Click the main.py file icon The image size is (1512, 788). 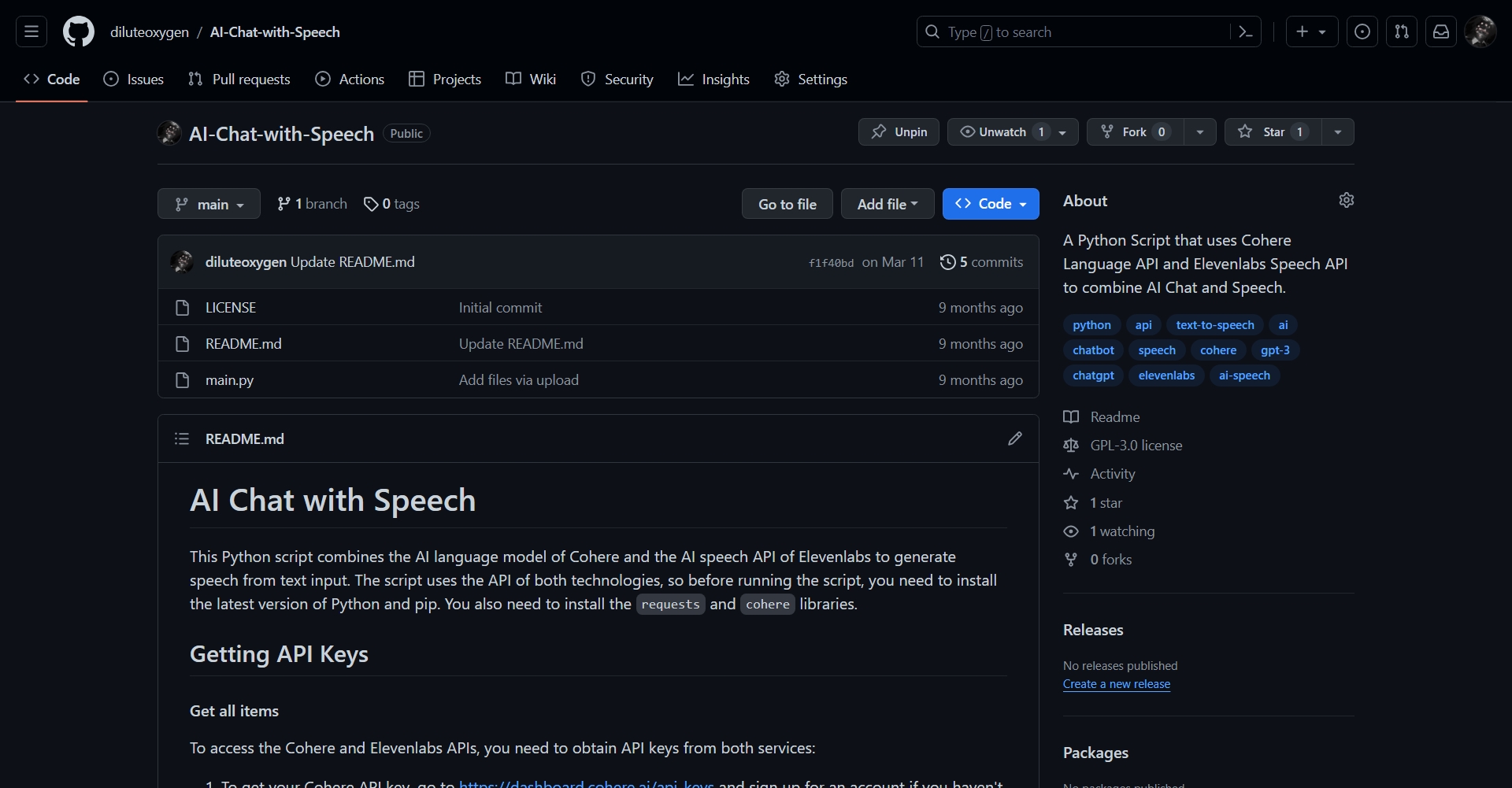coord(183,380)
